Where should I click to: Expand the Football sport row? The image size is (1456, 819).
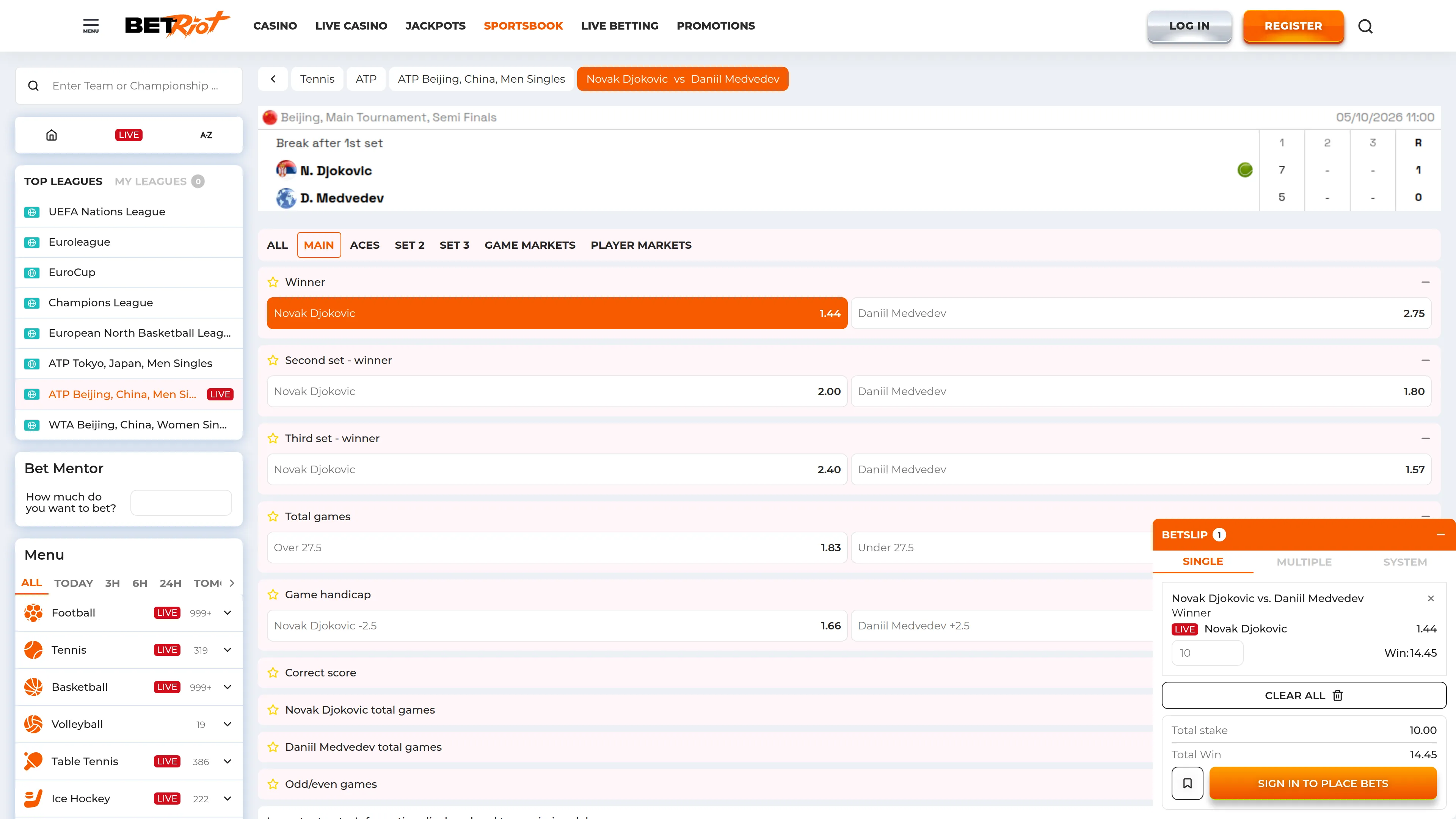228,613
